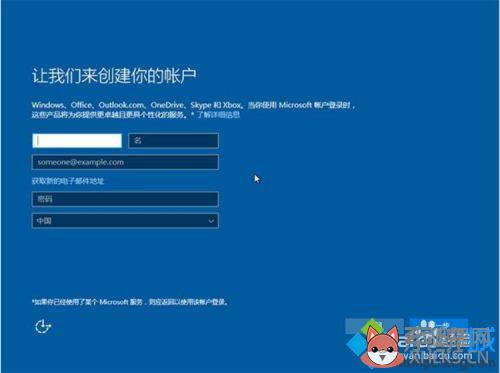
Task: Select the someone@example.com email field
Action: coord(125,162)
